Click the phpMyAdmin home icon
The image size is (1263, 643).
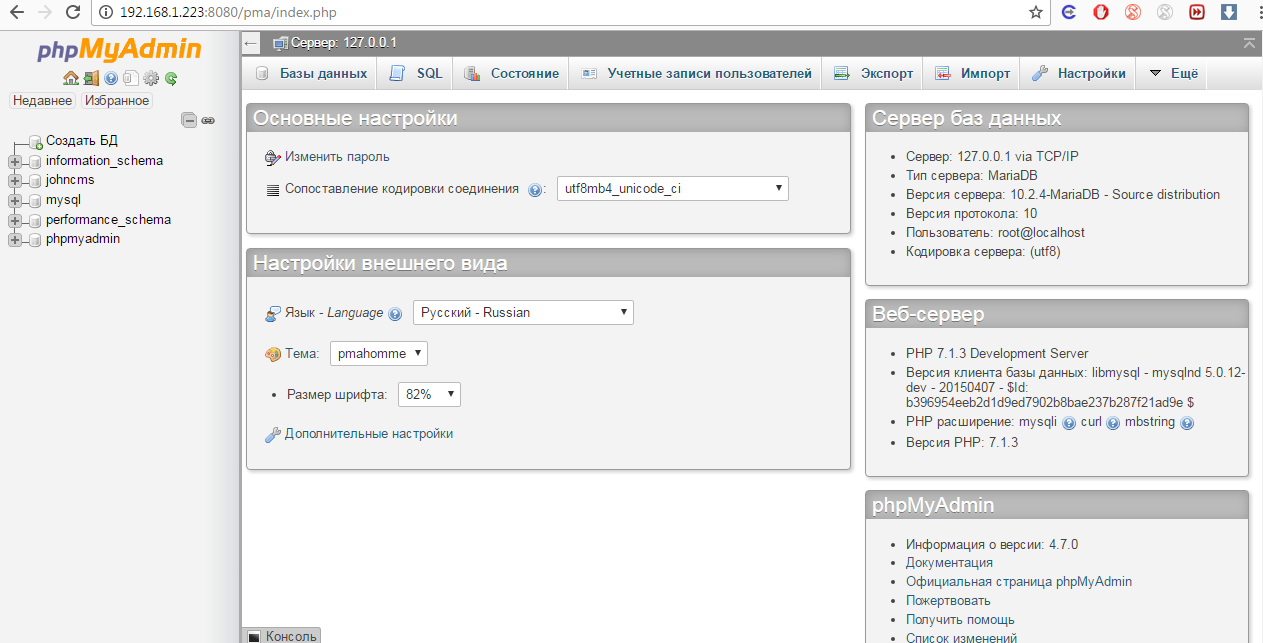tap(70, 78)
